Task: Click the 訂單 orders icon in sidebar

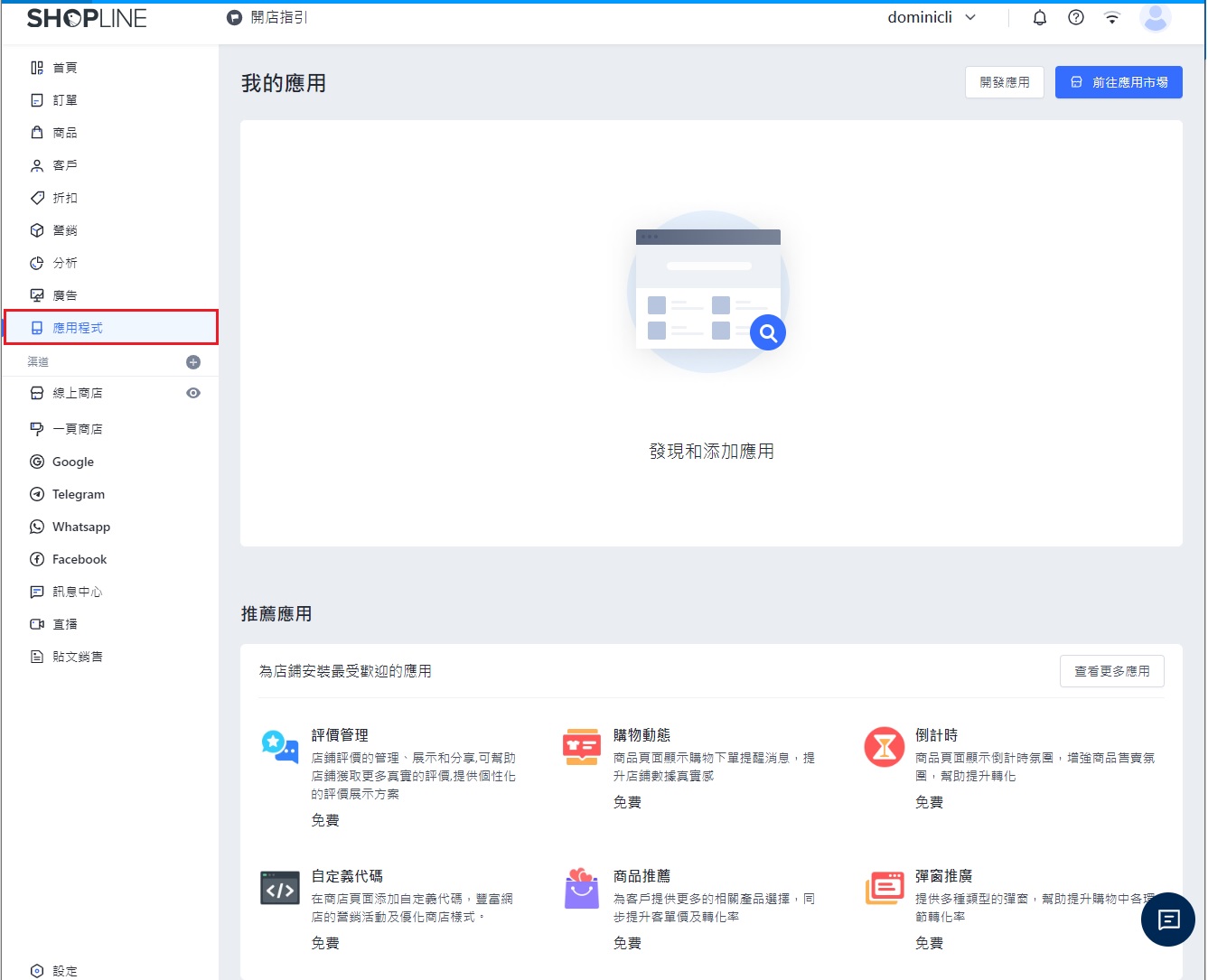Action: pos(37,100)
